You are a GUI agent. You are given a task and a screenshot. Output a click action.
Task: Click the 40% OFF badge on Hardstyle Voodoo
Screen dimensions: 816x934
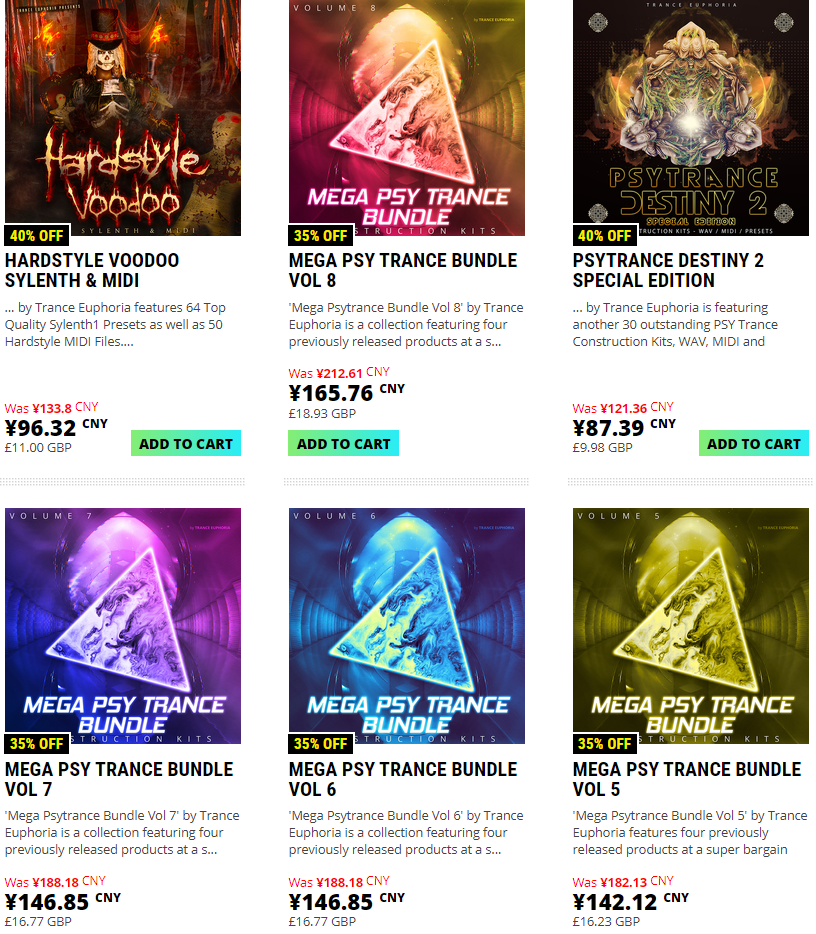pos(37,236)
